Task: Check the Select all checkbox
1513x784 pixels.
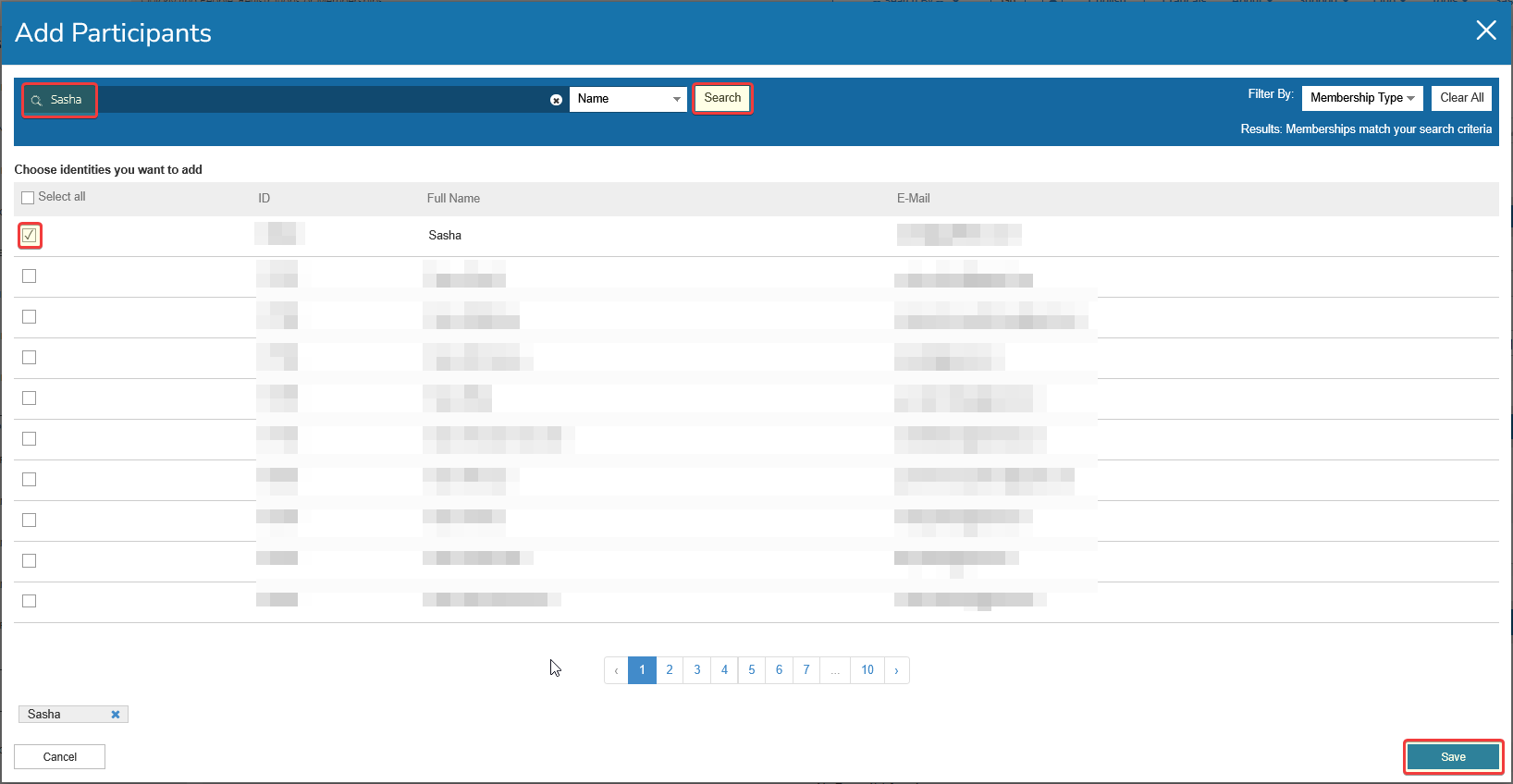Action: click(x=28, y=197)
